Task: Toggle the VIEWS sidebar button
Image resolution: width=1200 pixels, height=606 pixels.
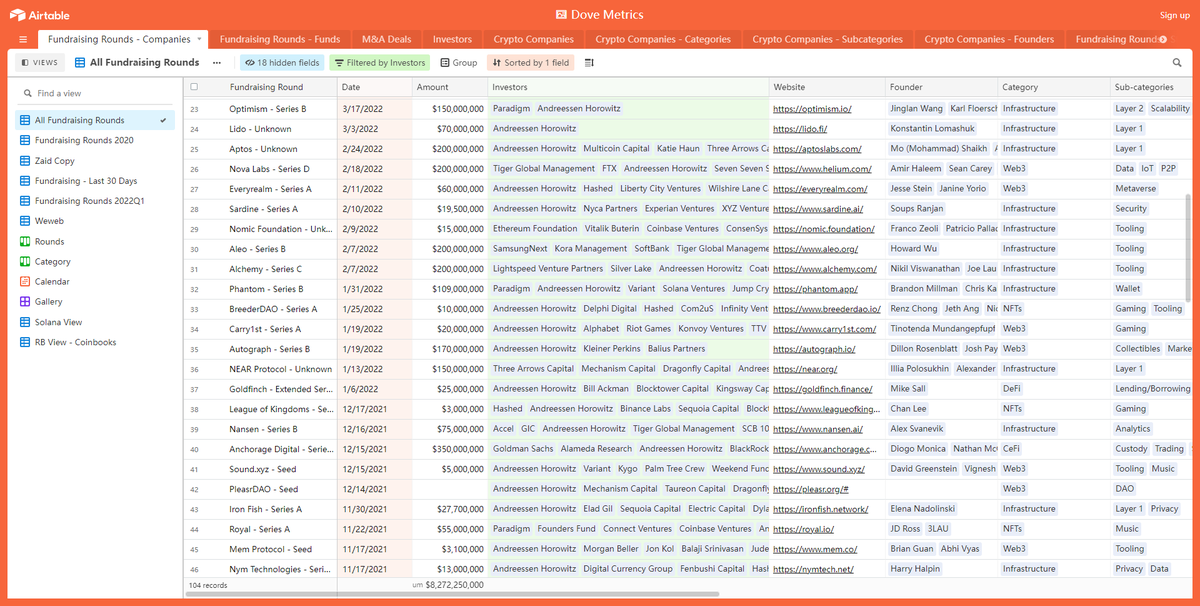Action: click(x=40, y=62)
